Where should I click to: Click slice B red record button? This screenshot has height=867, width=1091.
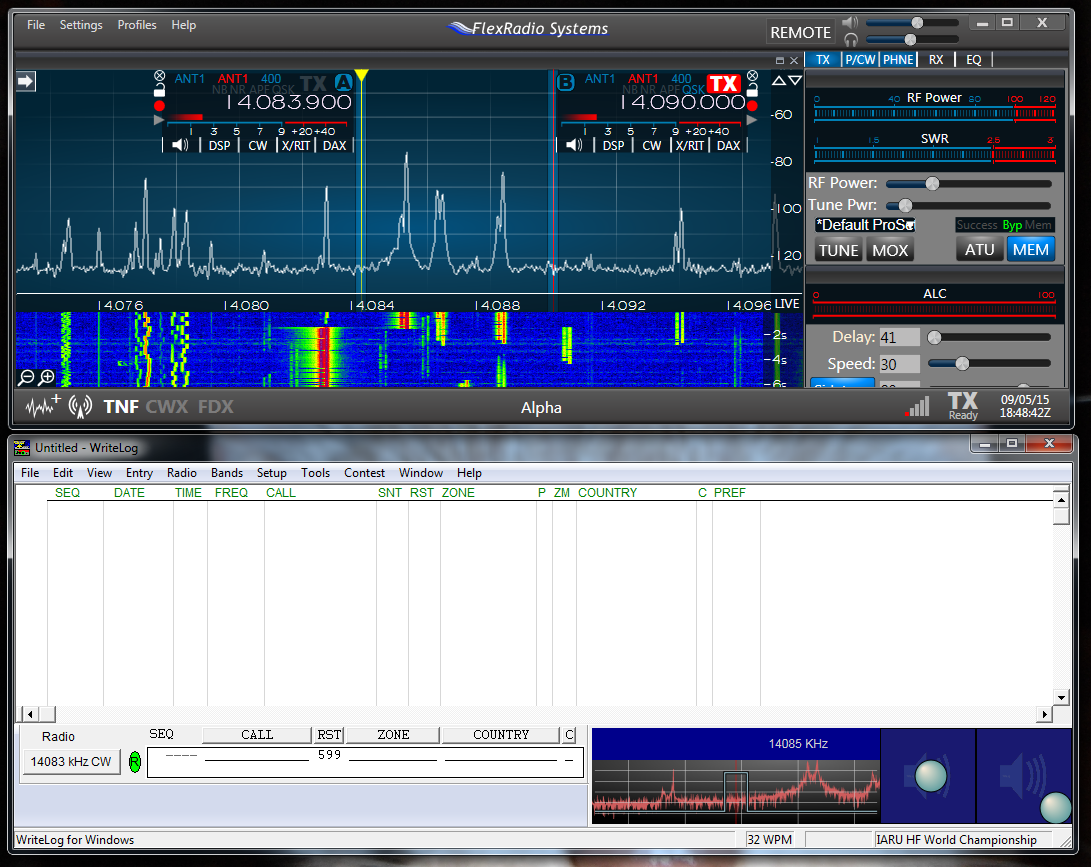point(752,106)
